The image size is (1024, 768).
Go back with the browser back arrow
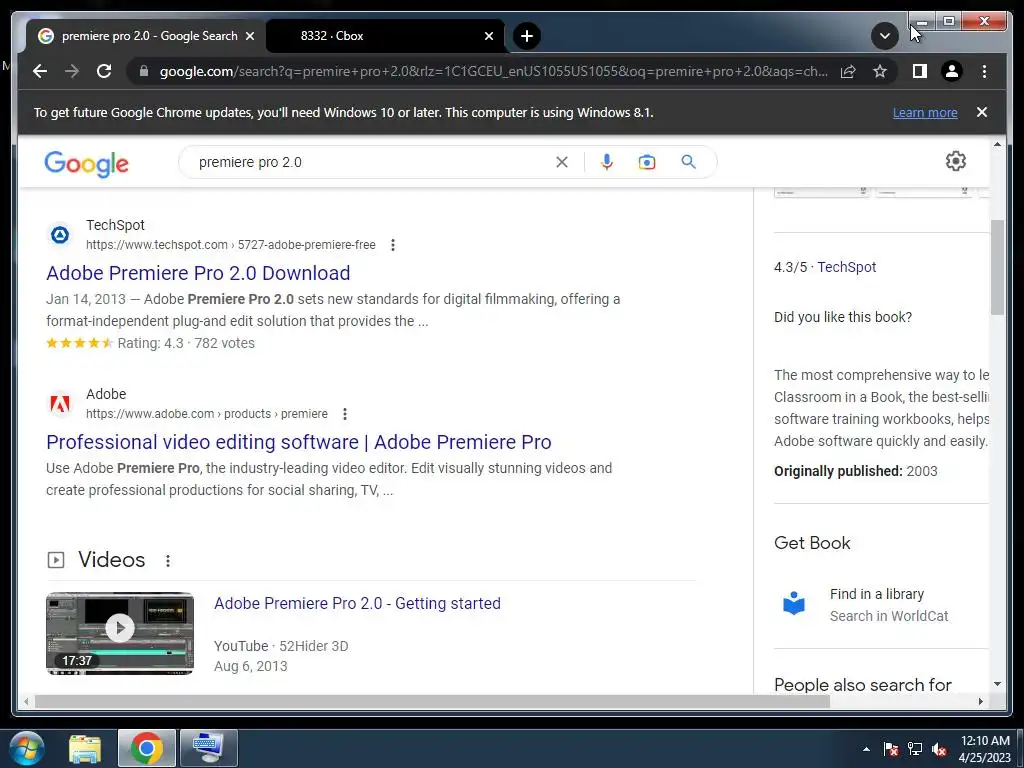40,71
